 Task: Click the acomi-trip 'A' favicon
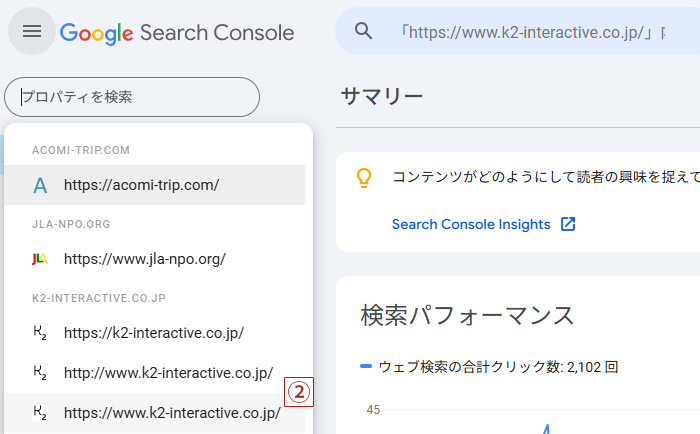40,185
